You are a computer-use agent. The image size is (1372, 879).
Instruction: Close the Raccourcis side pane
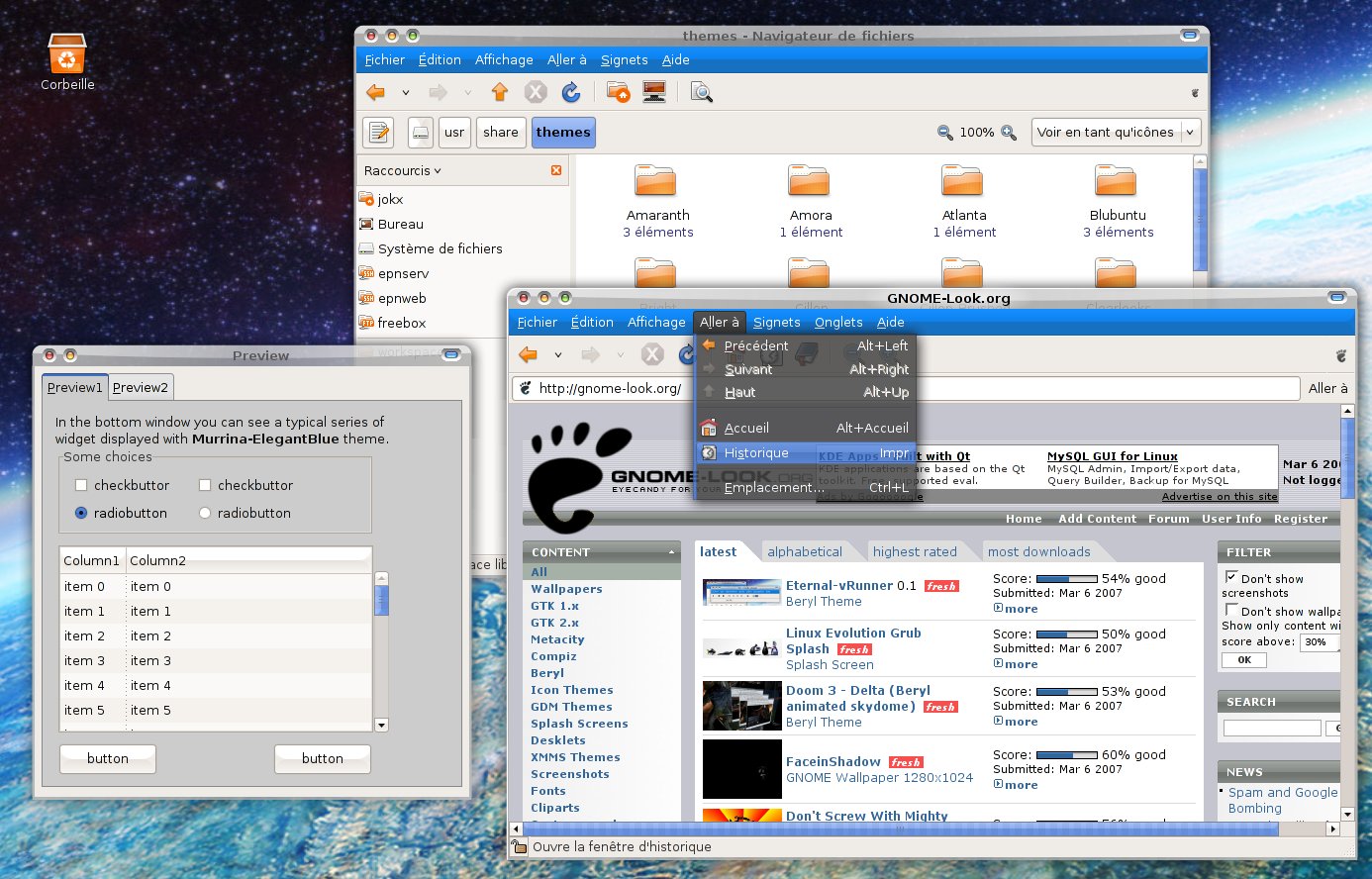(556, 170)
